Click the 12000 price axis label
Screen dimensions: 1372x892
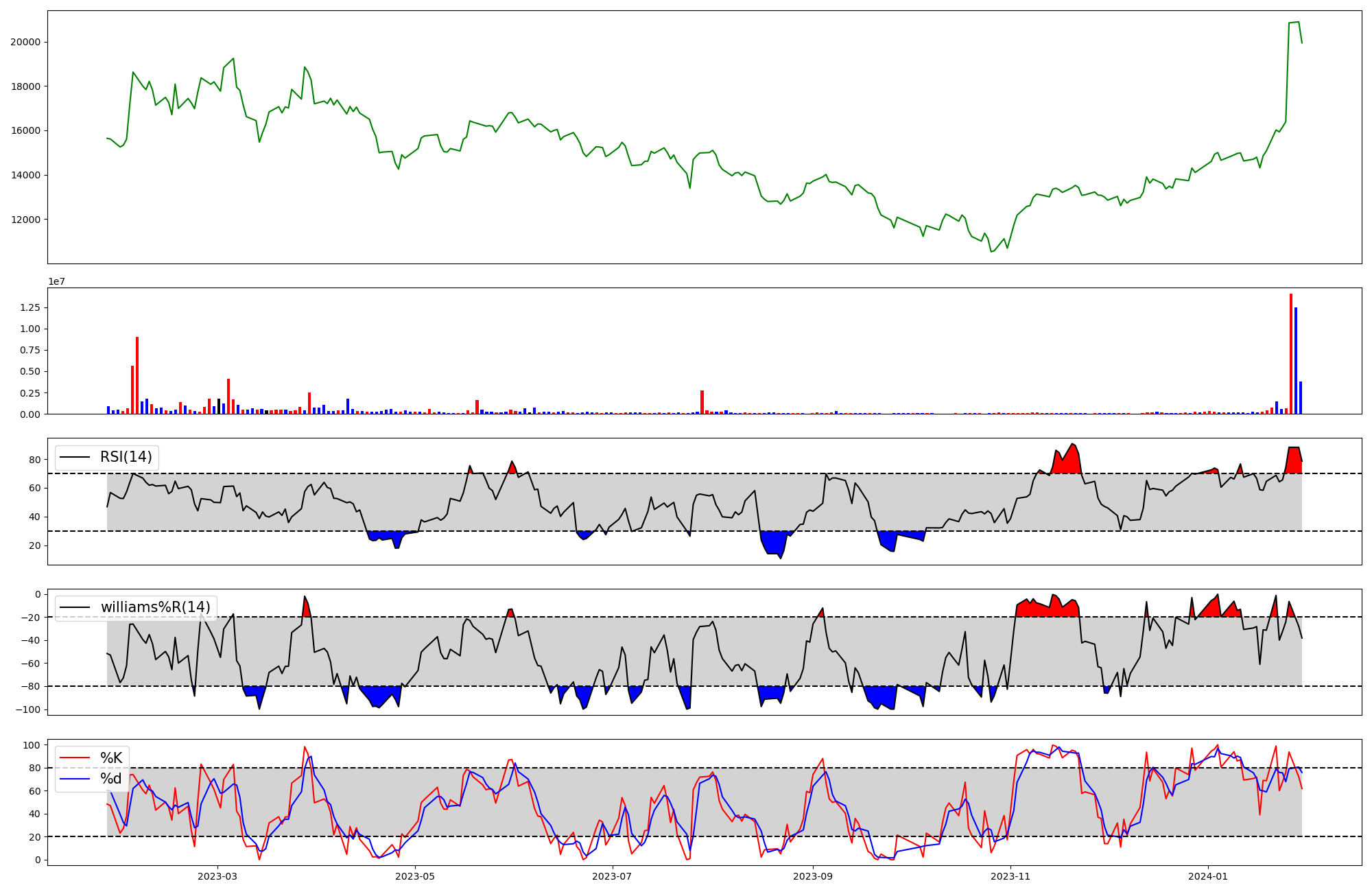pos(25,220)
